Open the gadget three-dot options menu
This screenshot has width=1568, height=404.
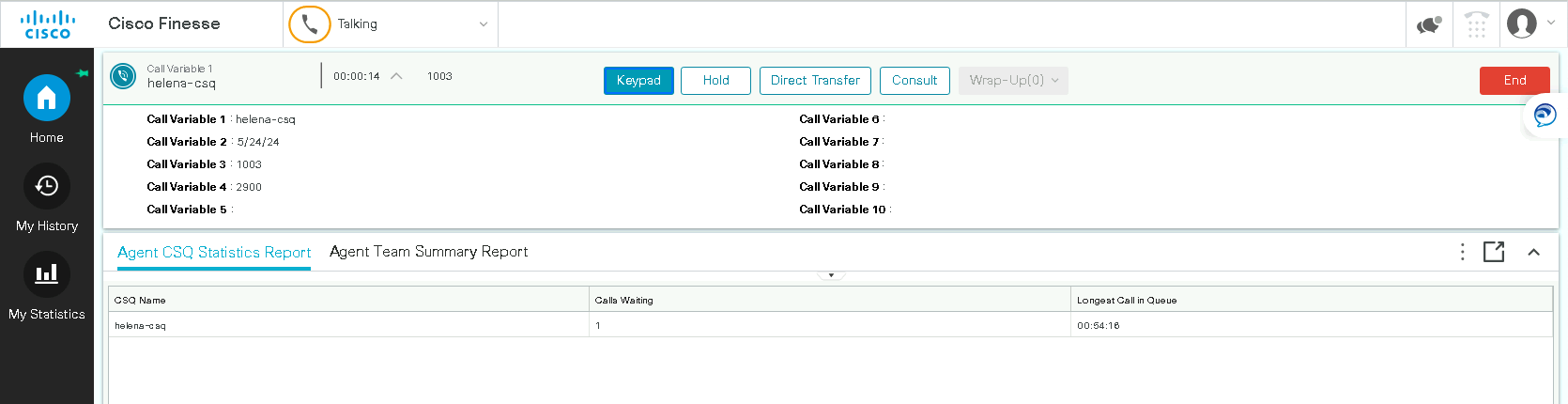tap(1462, 252)
